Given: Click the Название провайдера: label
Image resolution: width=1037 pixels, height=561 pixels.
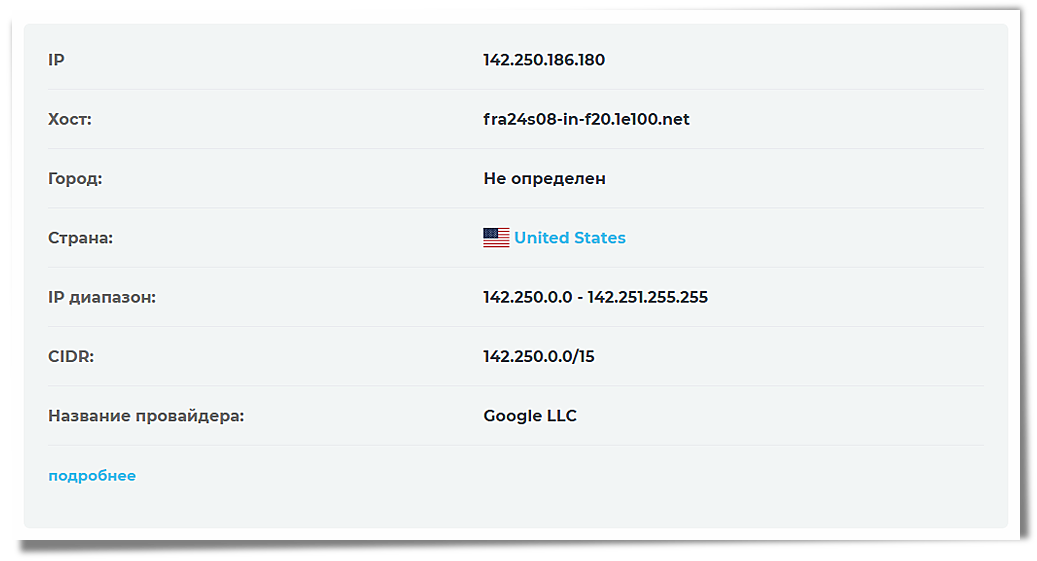Looking at the screenshot, I should coord(146,416).
